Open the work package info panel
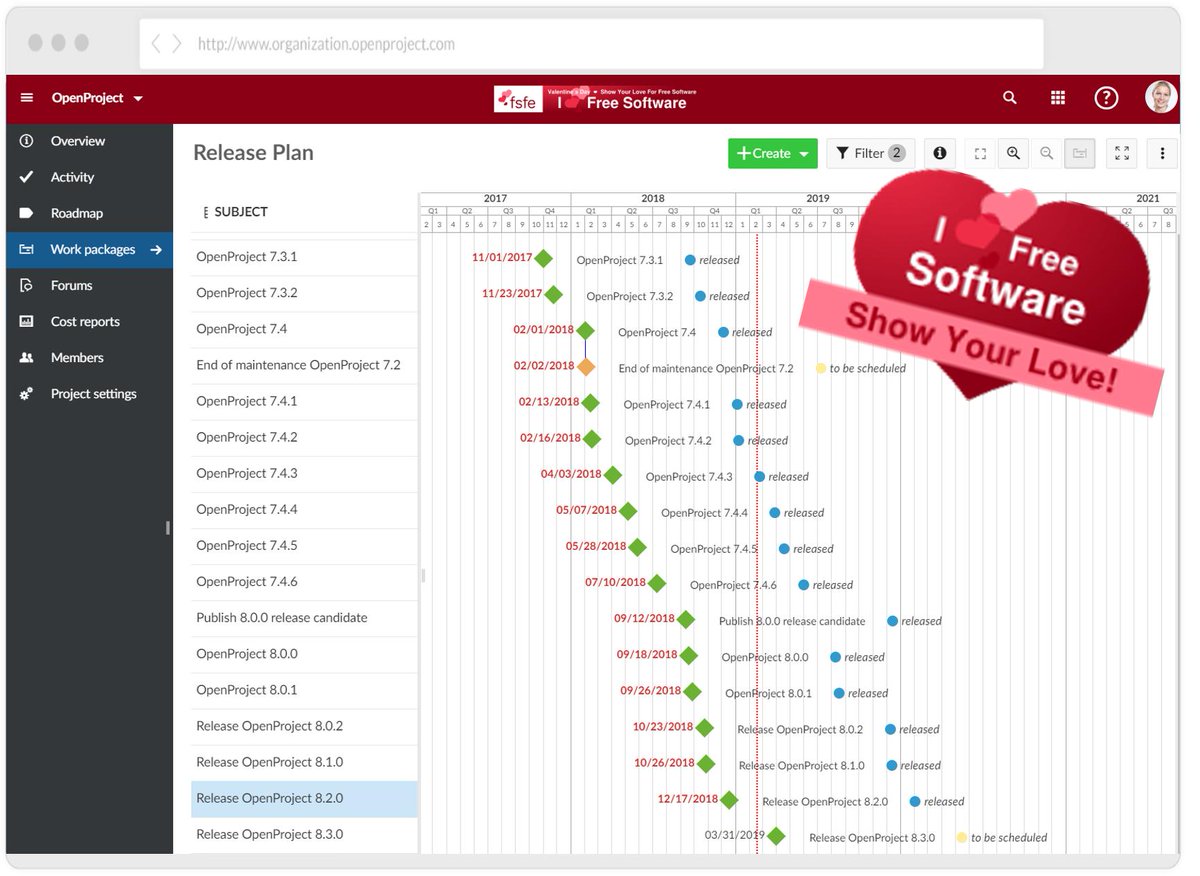Image resolution: width=1200 pixels, height=876 pixels. pos(939,153)
